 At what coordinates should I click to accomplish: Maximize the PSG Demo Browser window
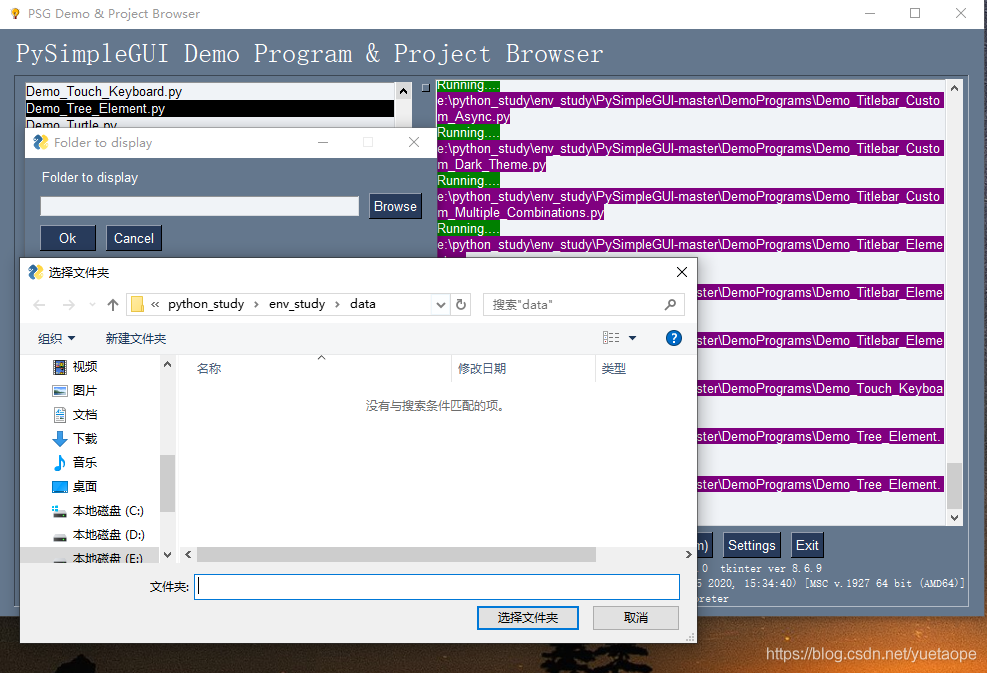[x=915, y=13]
